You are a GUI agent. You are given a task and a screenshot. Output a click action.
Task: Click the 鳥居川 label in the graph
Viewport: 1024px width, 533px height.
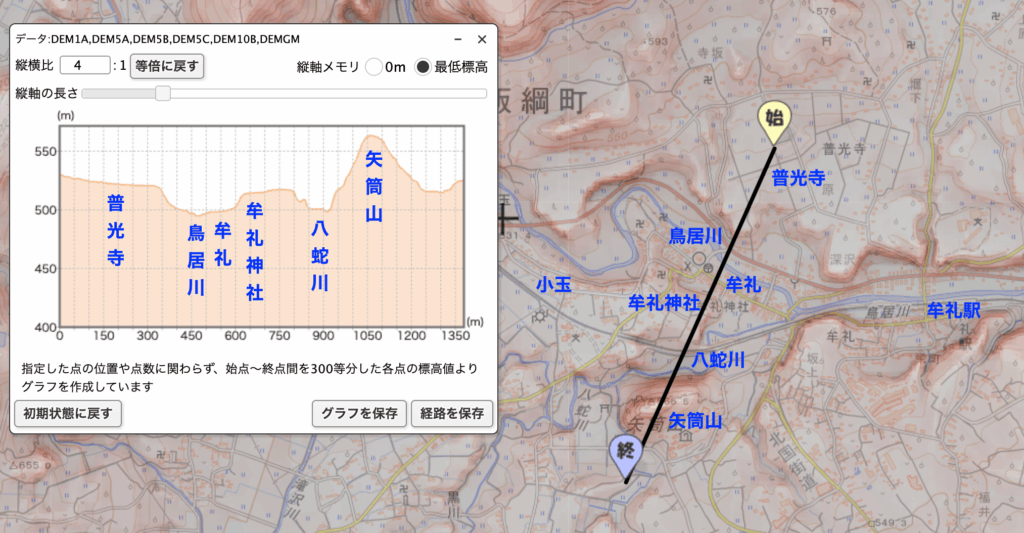click(196, 260)
